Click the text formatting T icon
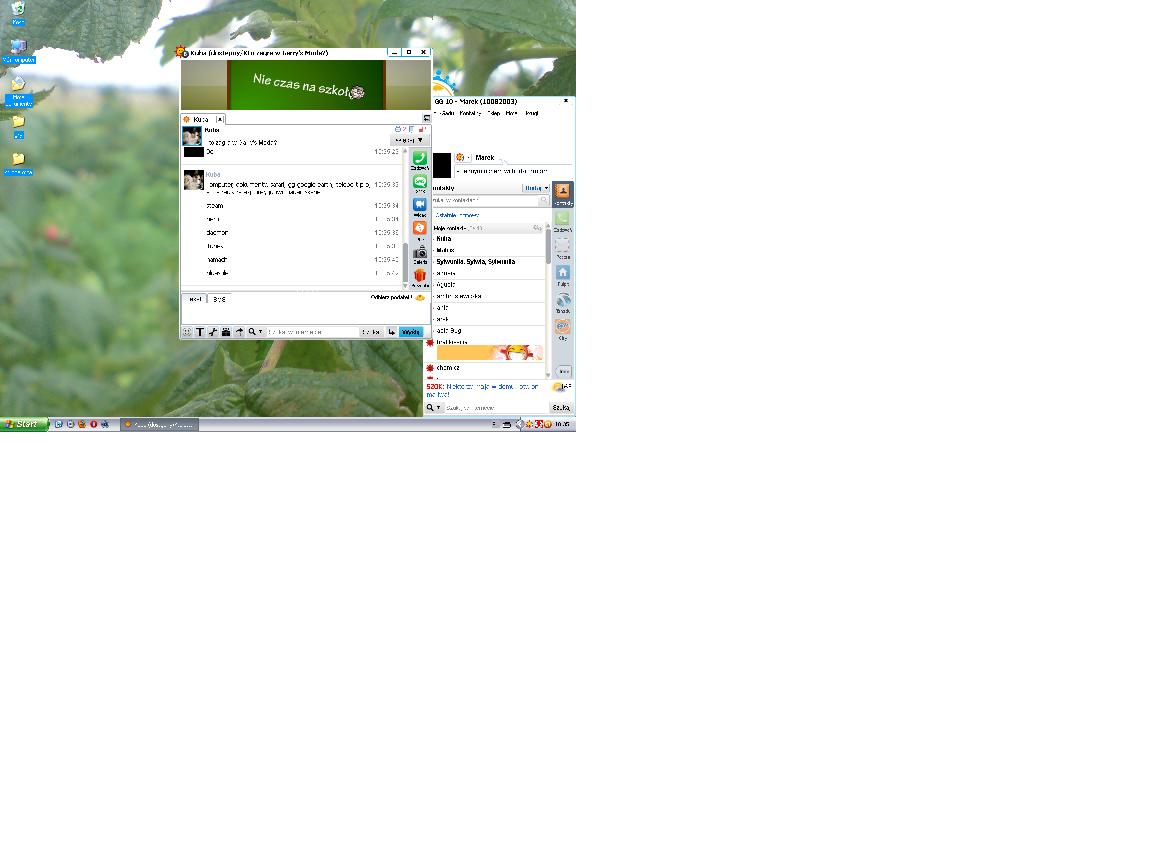This screenshot has height=864, width=1152. tap(200, 332)
